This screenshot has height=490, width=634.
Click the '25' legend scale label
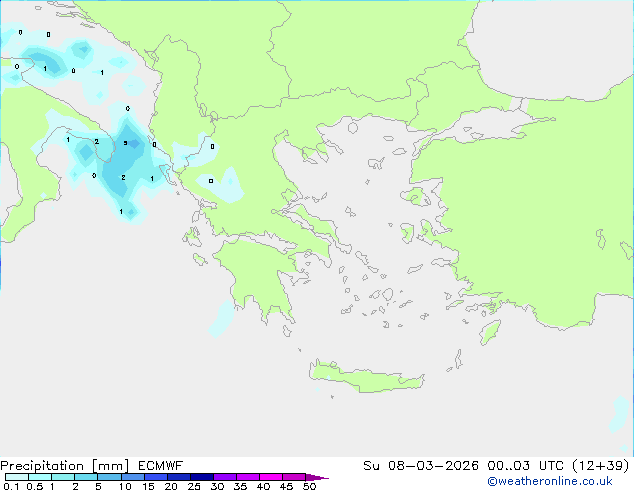click(194, 486)
